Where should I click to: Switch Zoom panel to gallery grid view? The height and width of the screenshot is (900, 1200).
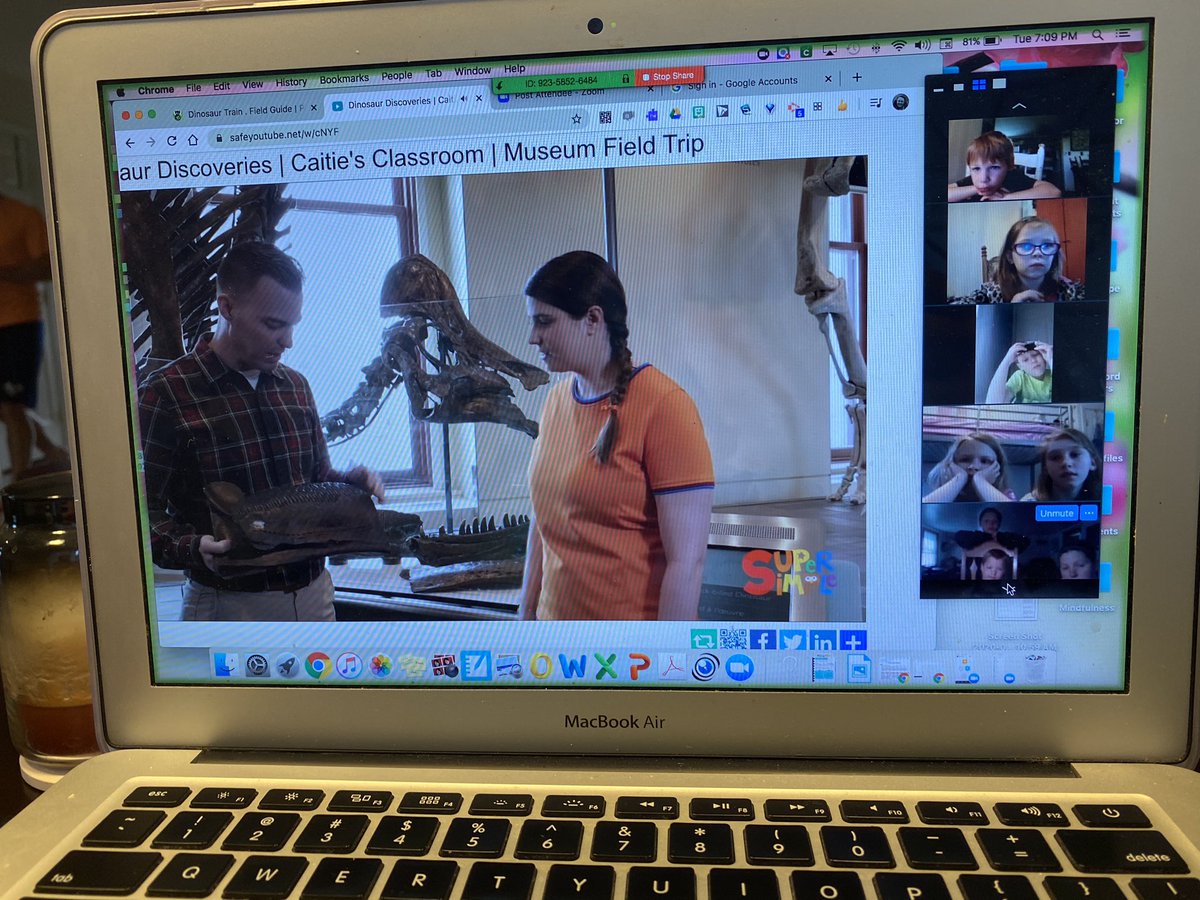(978, 86)
